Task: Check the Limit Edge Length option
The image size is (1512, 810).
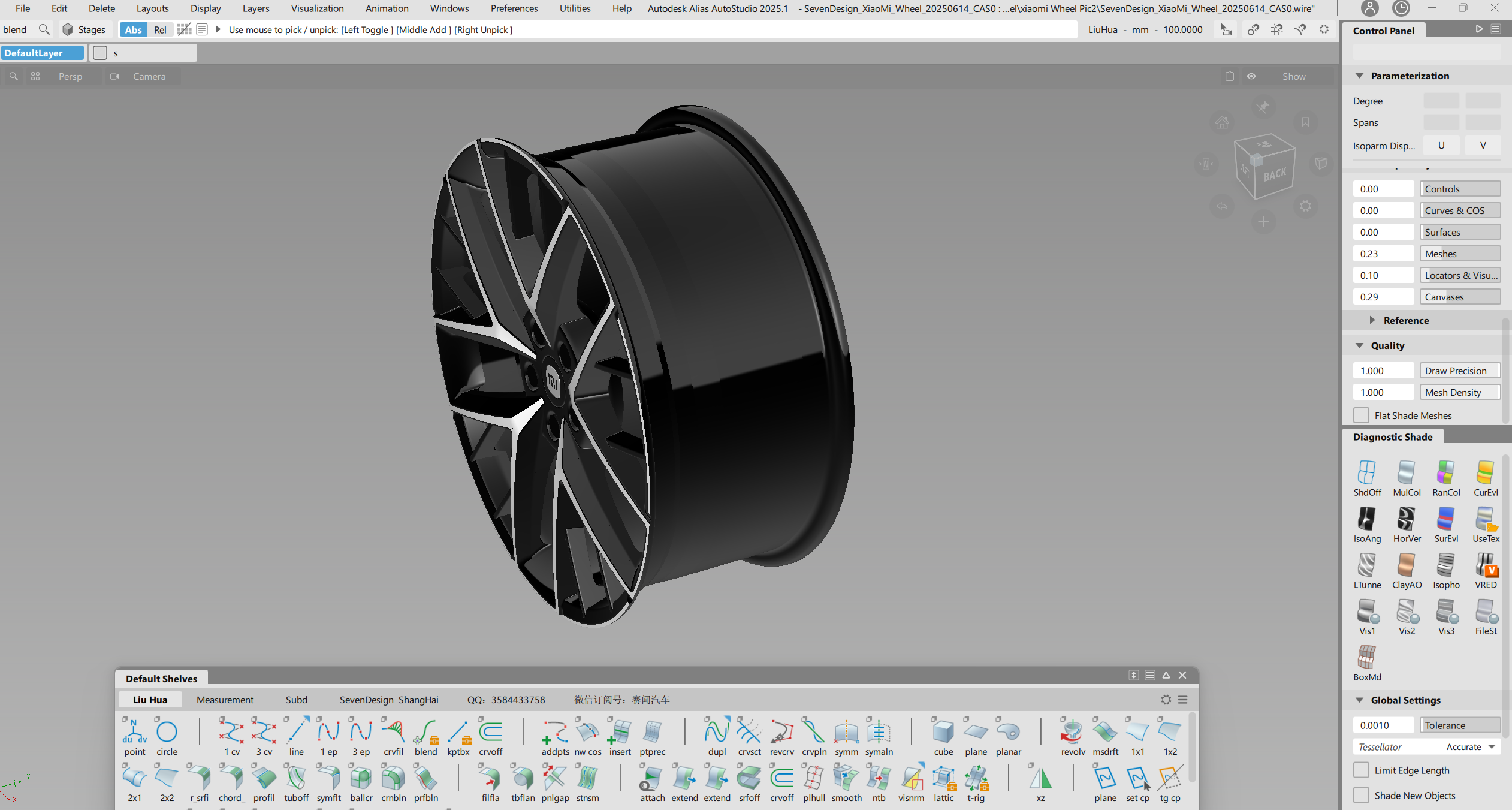Action: tap(1361, 770)
